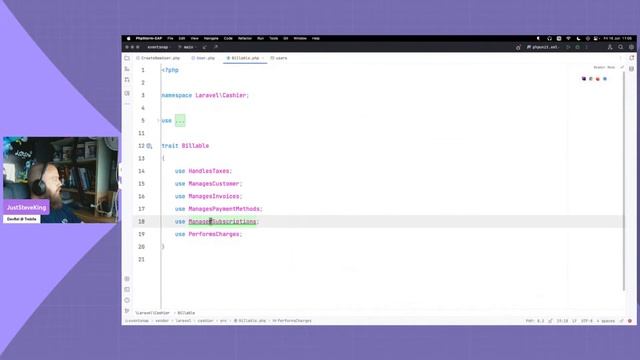The image size is (640, 360).
Task: Click the inspections checkmark widget
Action: [622, 67]
